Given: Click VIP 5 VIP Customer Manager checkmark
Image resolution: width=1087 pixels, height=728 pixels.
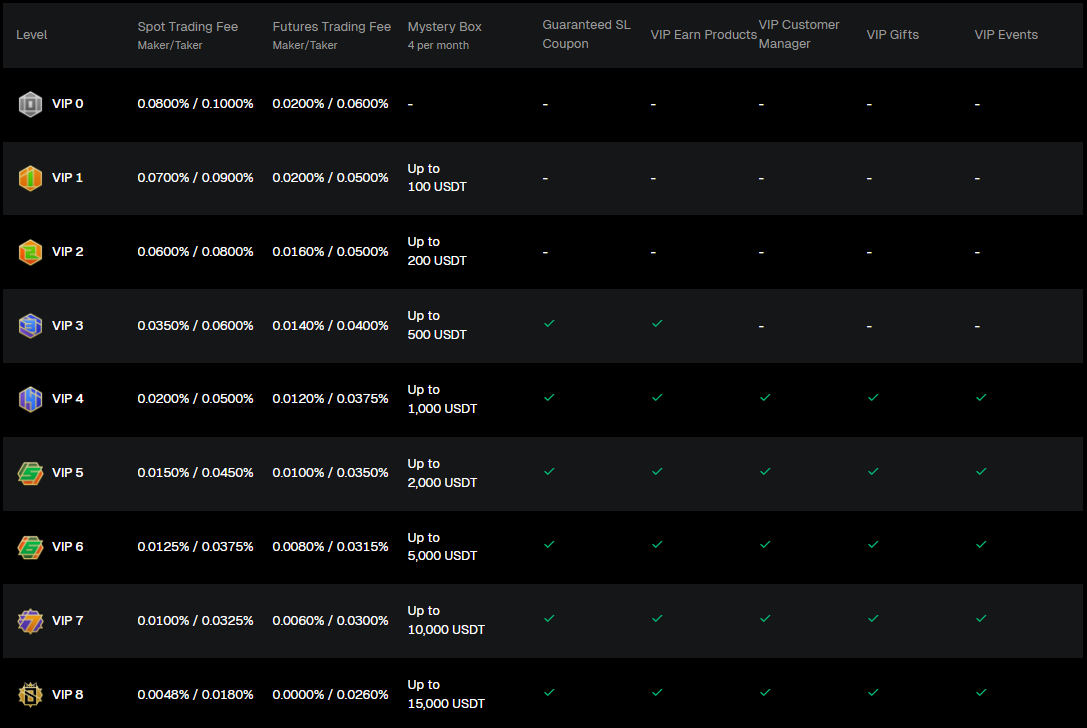Looking at the screenshot, I should click(x=765, y=471).
